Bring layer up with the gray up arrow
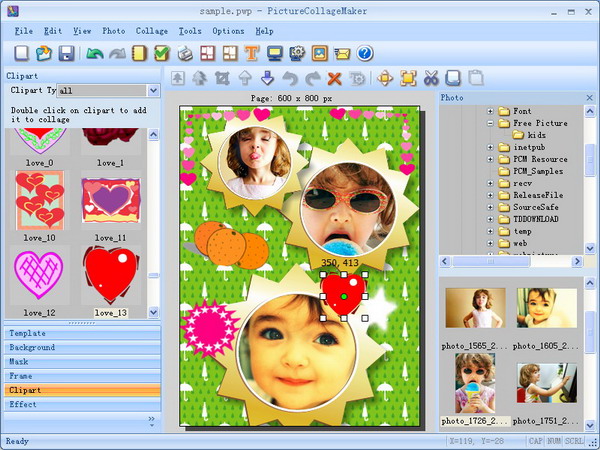The height and width of the screenshot is (450, 600). pyautogui.click(x=245, y=78)
